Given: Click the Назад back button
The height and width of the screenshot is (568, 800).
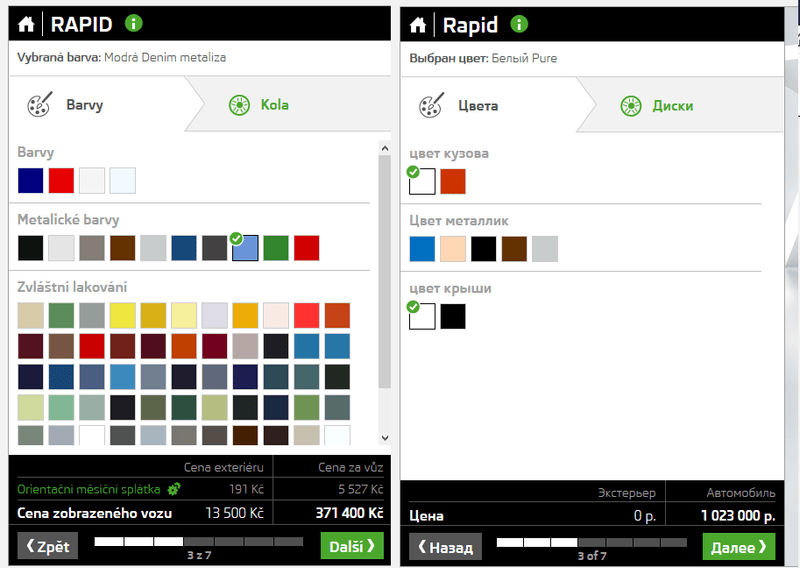Looking at the screenshot, I should (445, 547).
